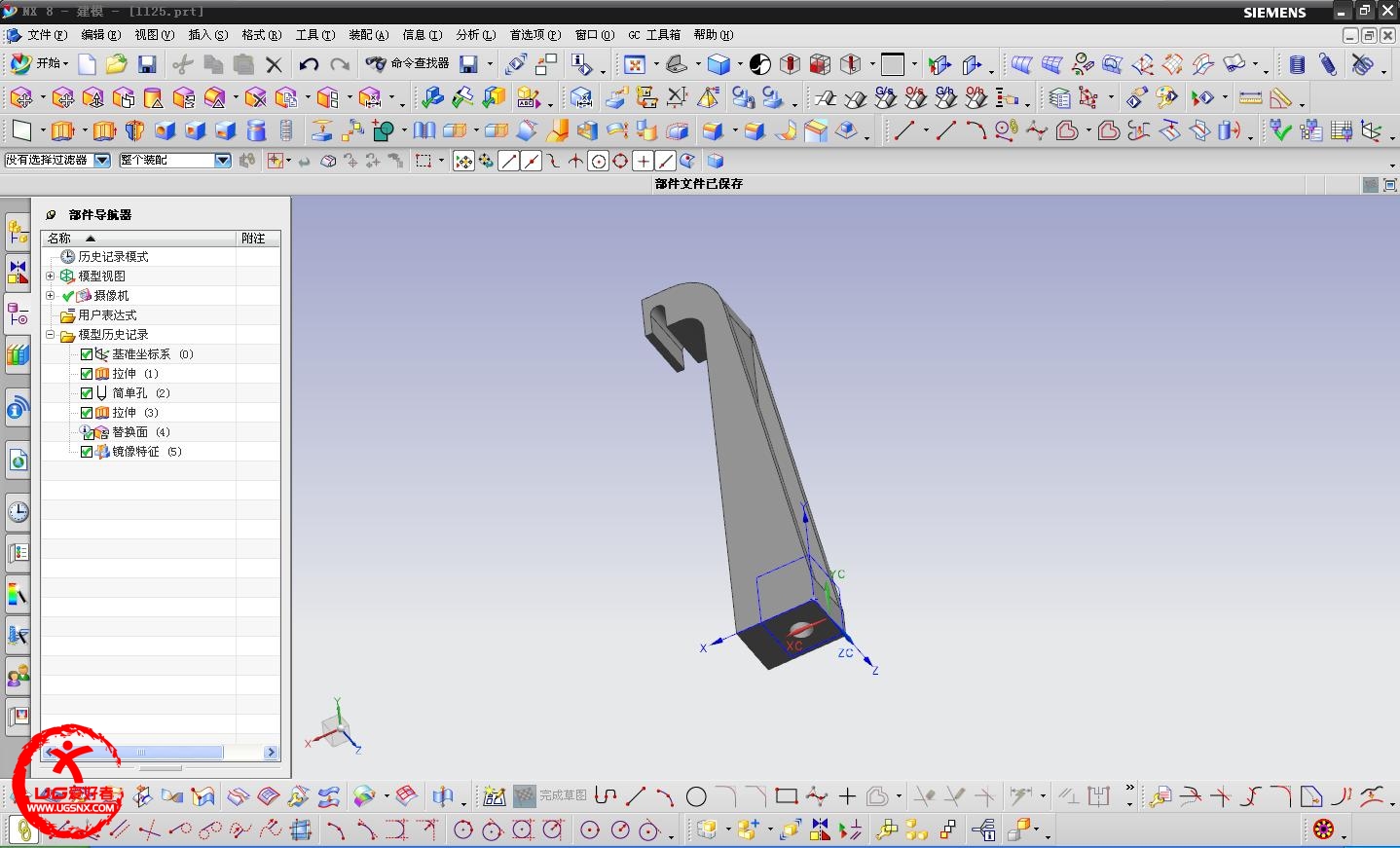The image size is (1400, 848).
Task: Open the dropdown arrow beside the background color box
Action: click(914, 65)
